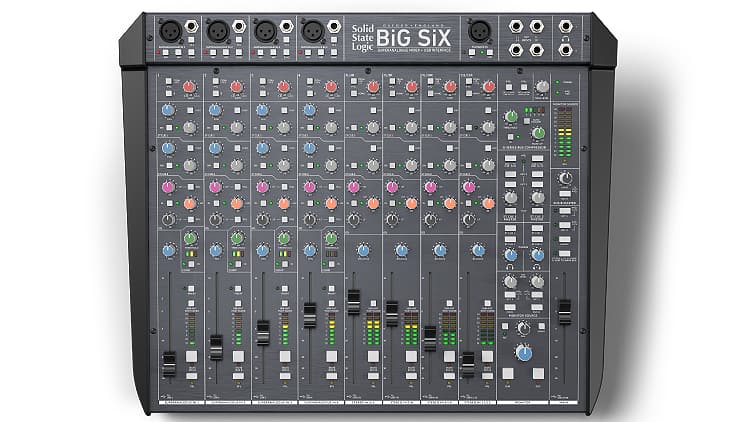Click the channel 1 fader cap
This screenshot has width=750, height=422.
tap(169, 365)
